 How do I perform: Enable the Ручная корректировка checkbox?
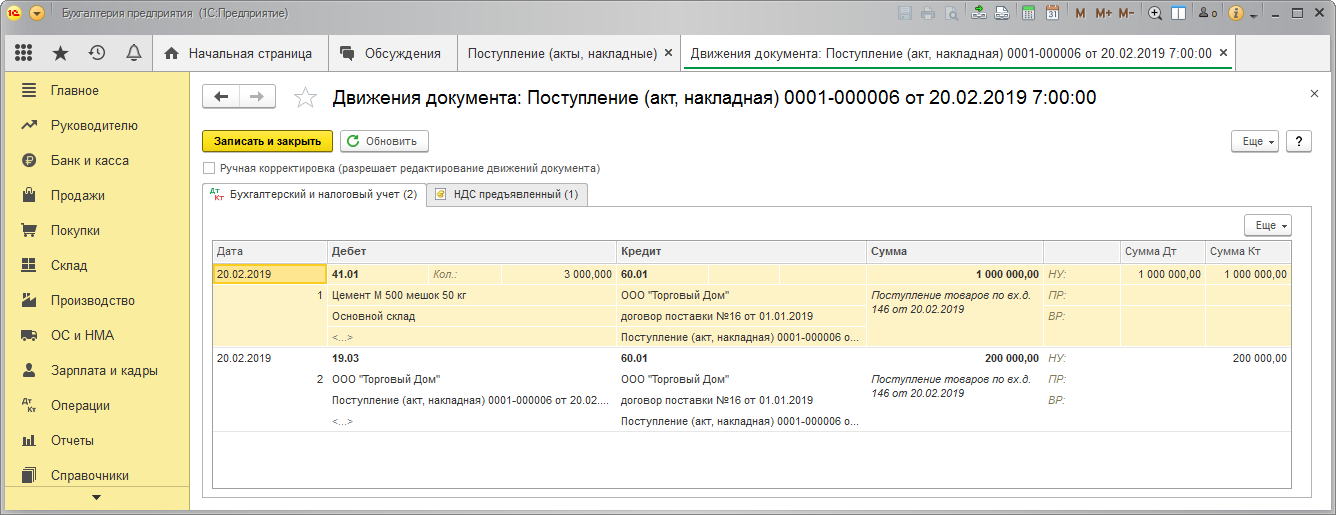pos(209,168)
